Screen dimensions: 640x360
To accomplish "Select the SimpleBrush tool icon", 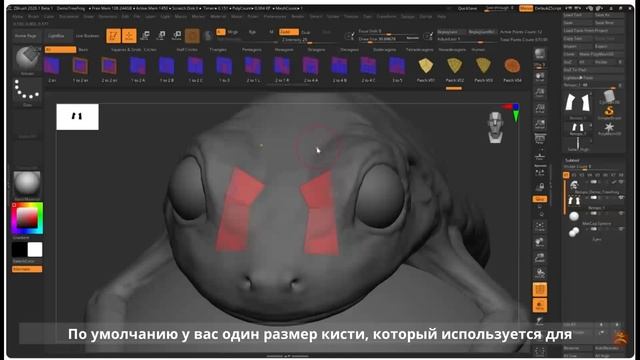I will tap(609, 112).
